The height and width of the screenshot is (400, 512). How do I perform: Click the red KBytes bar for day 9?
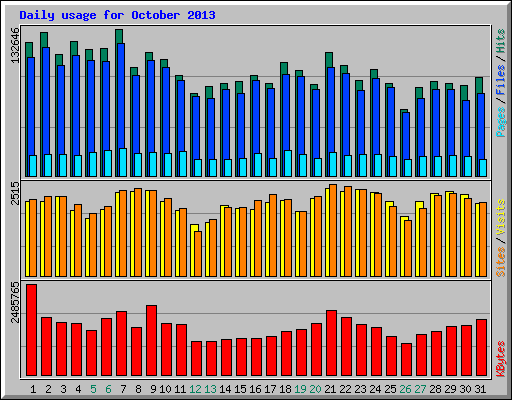(x=152, y=341)
